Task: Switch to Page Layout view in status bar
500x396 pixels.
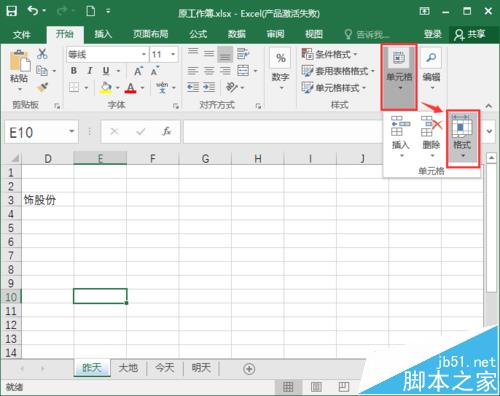Action: [x=316, y=387]
